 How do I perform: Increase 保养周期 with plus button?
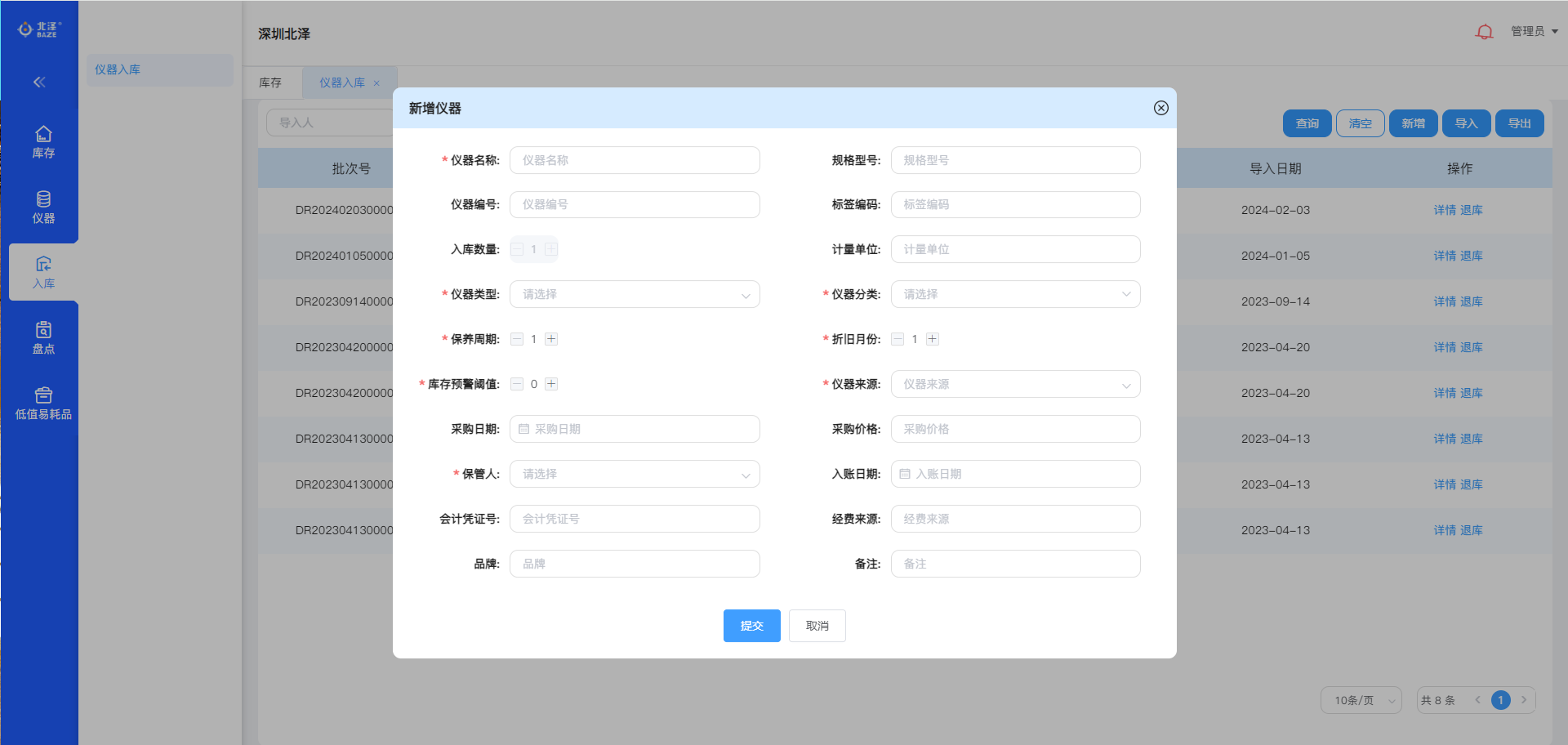[551, 339]
